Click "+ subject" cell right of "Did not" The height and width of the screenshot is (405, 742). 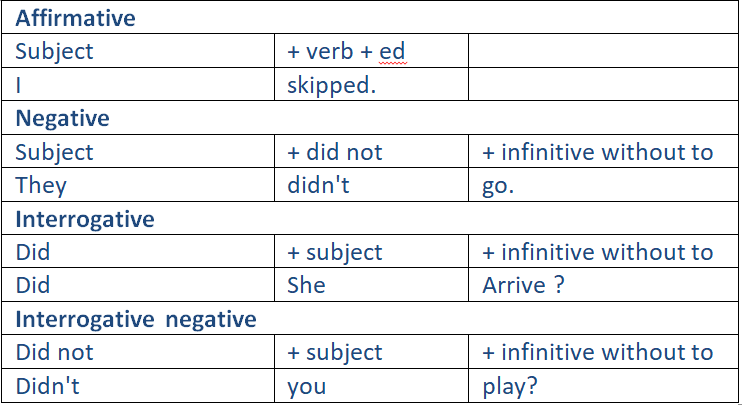334,352
